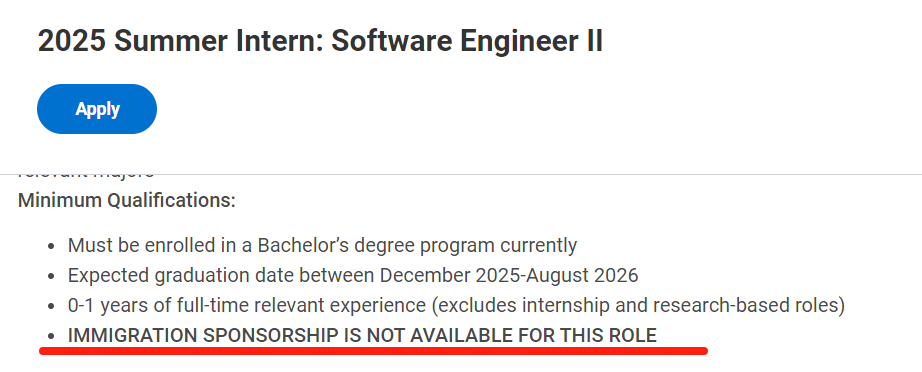Screen dimensions: 922x372
Task: Click the bullet dot before Expected graduation
Action: click(52, 276)
